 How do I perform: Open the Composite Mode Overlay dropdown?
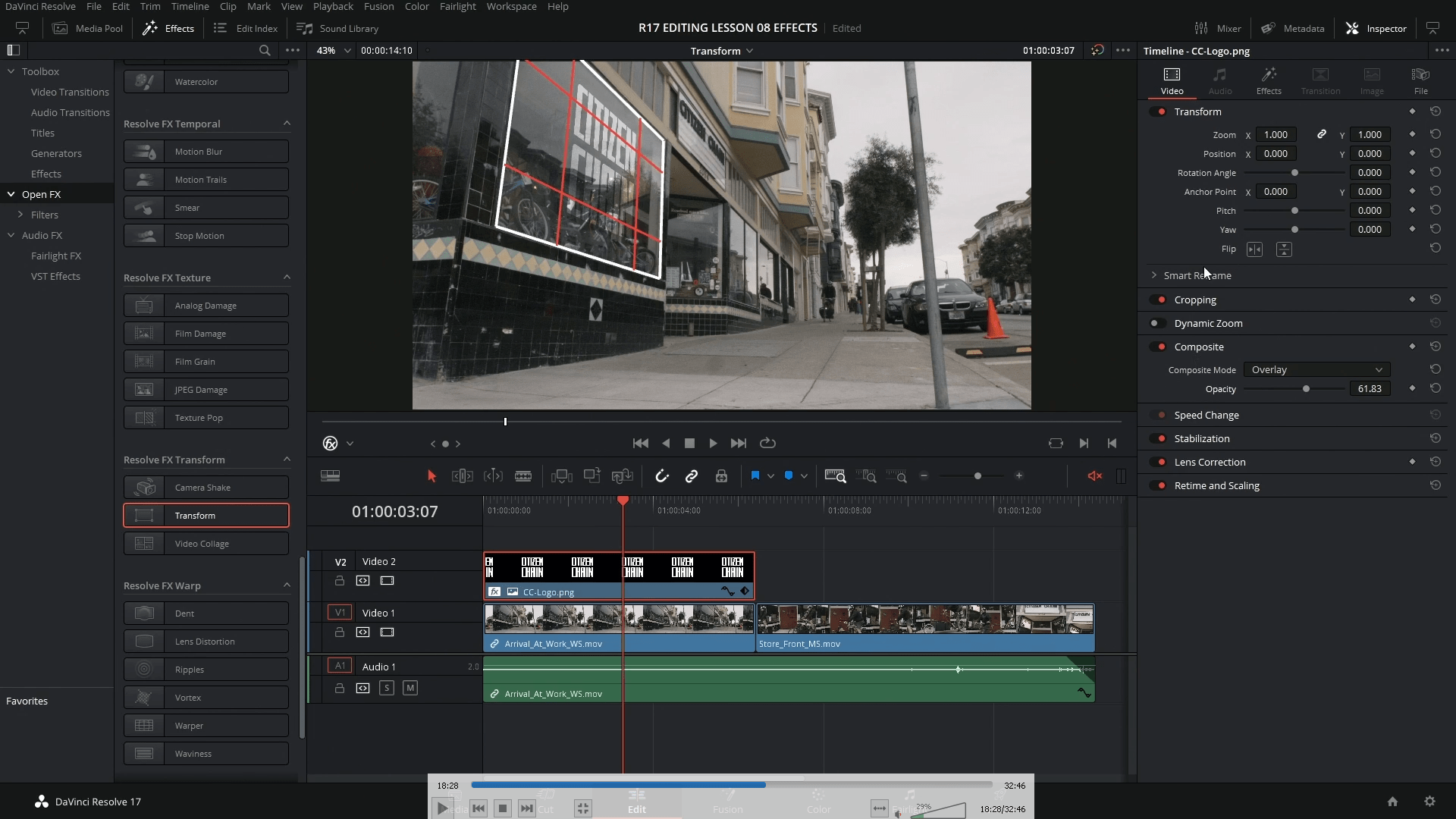[x=1317, y=369]
